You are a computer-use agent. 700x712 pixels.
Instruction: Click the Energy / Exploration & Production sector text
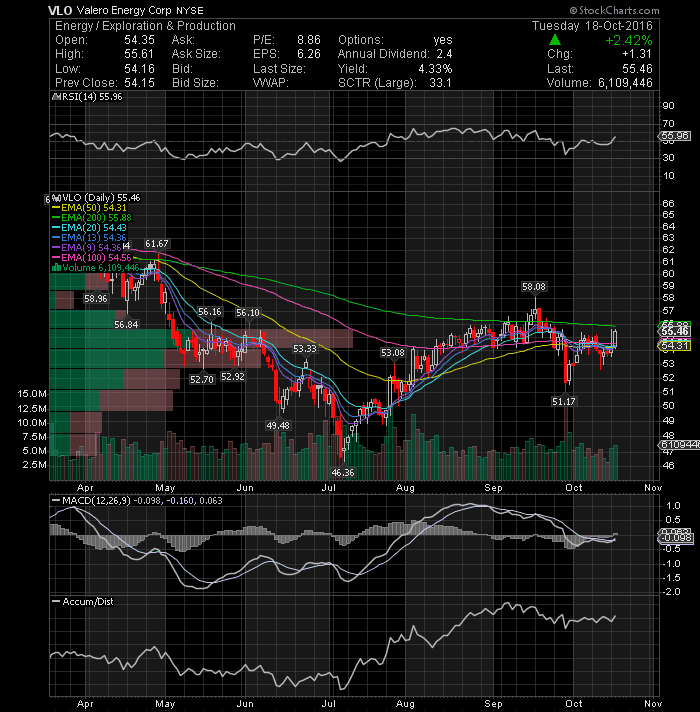pos(145,26)
